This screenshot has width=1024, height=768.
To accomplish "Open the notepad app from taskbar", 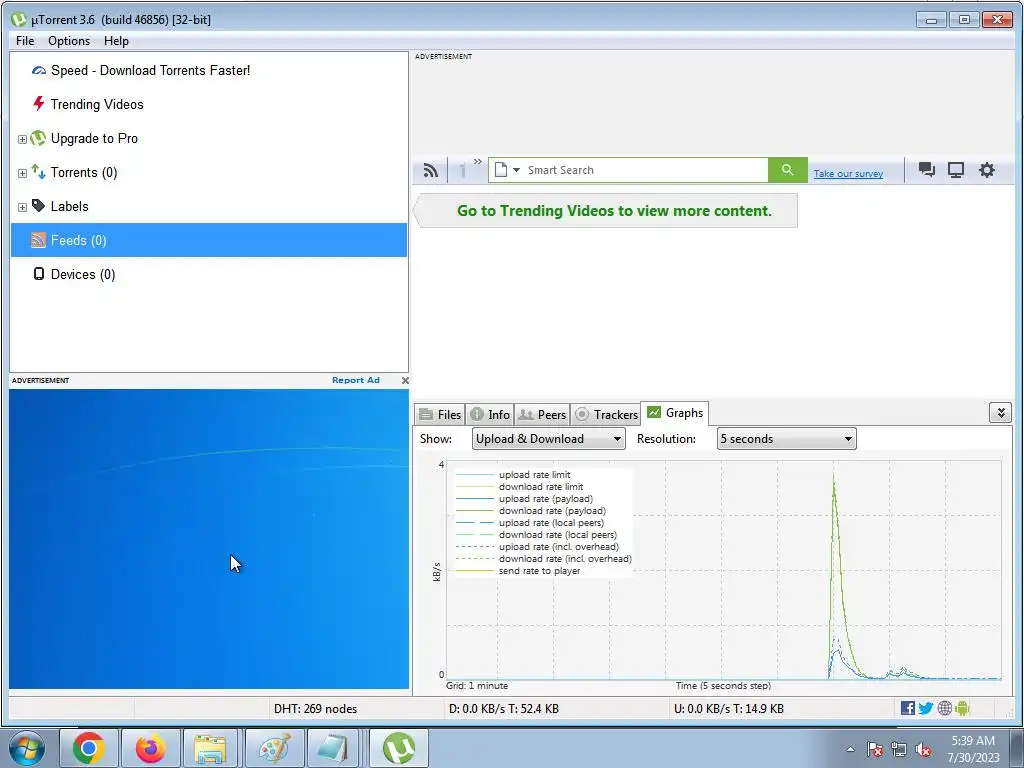I will (x=335, y=748).
